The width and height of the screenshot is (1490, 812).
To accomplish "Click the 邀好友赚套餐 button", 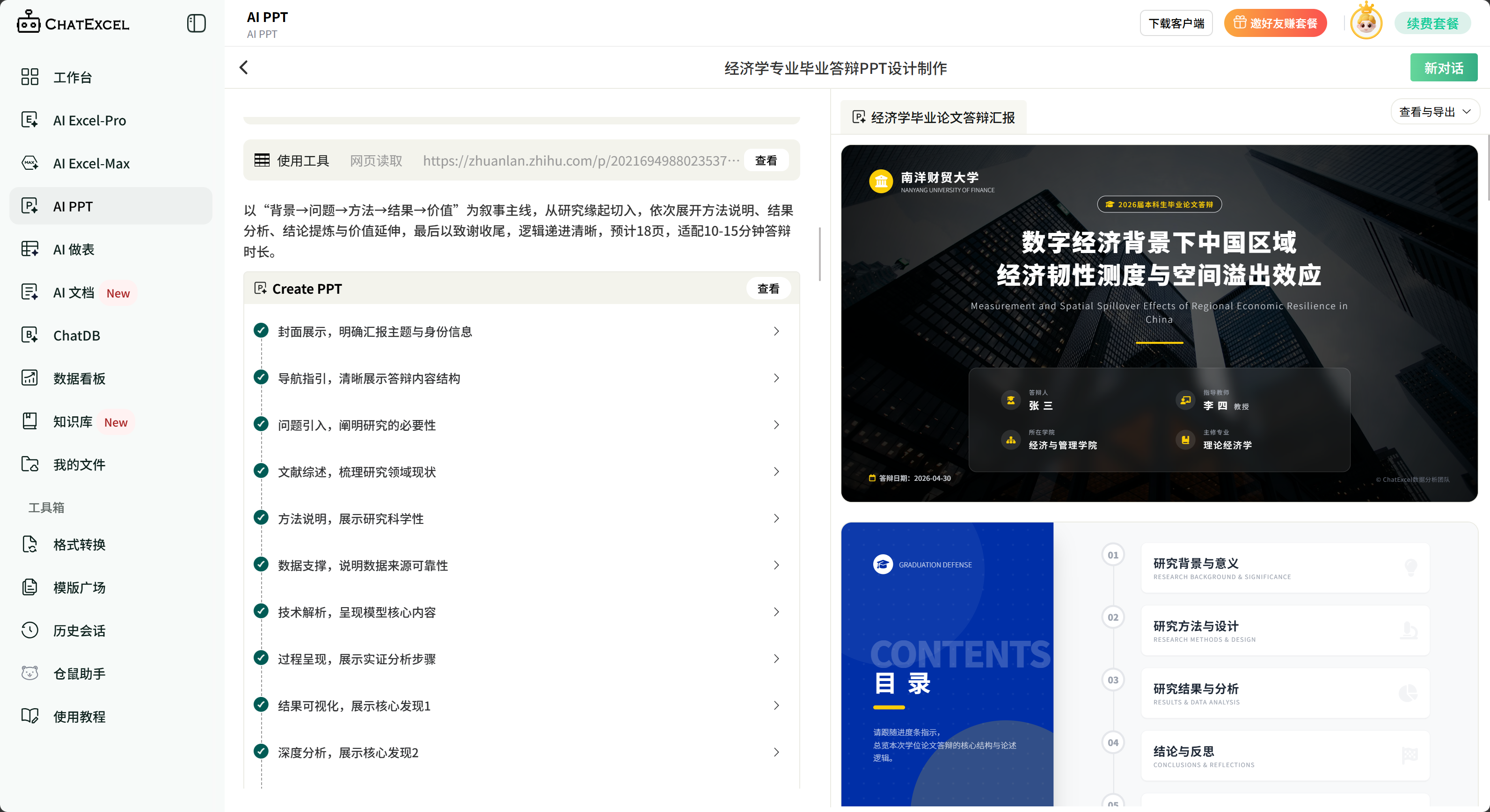I will (1275, 23).
